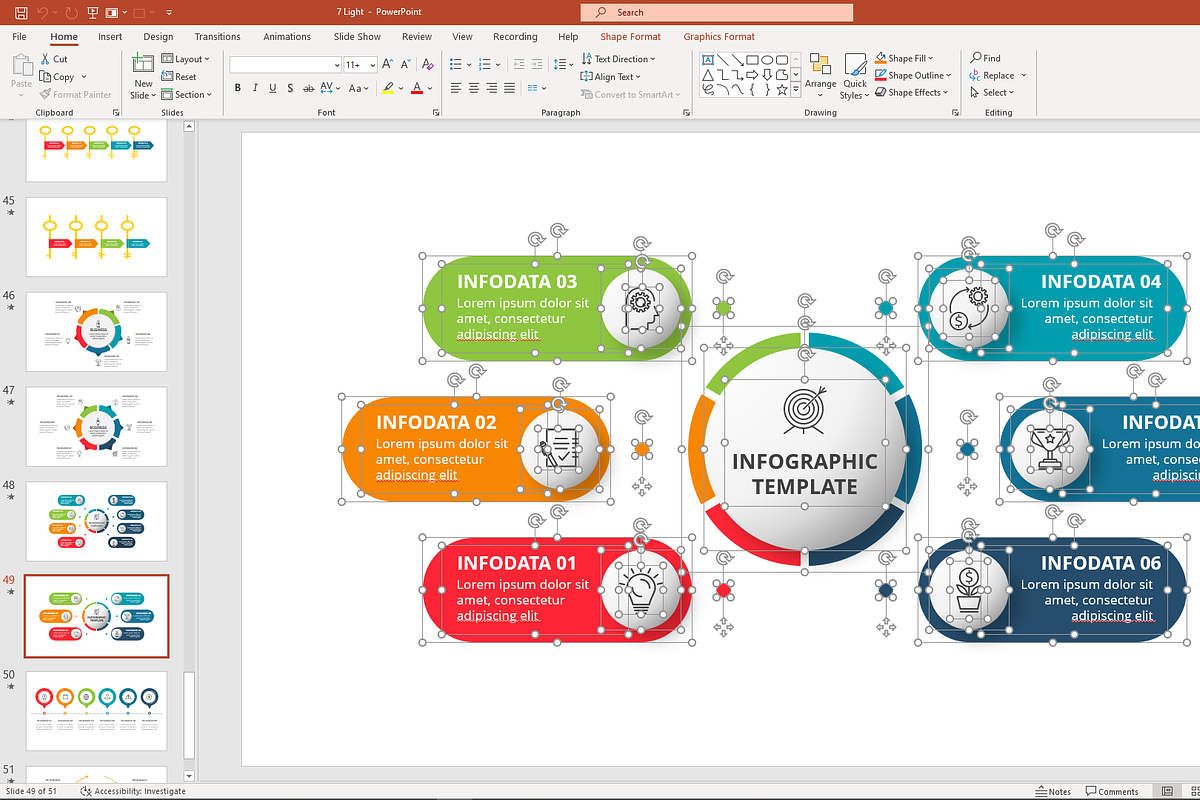Click the Save icon in quick access toolbar
This screenshot has height=800, width=1200.
[x=20, y=12]
